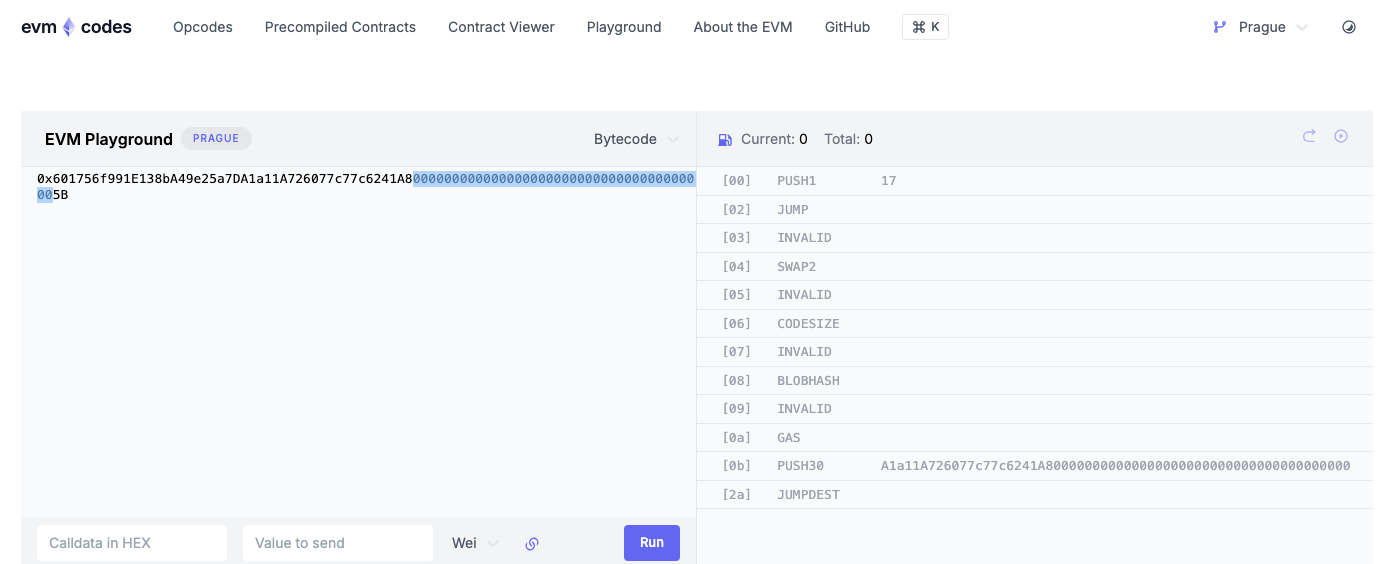
Task: Expand the Wei unit selector
Action: tap(475, 543)
